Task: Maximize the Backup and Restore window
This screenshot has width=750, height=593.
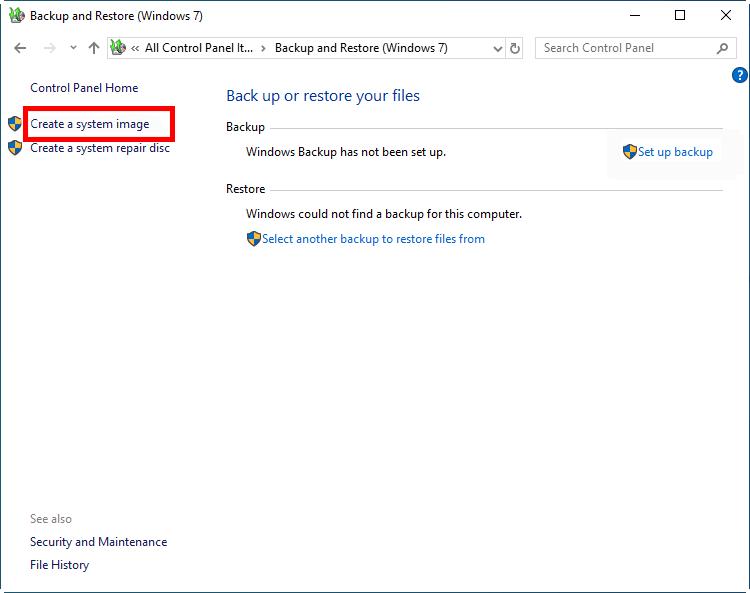Action: pos(680,15)
